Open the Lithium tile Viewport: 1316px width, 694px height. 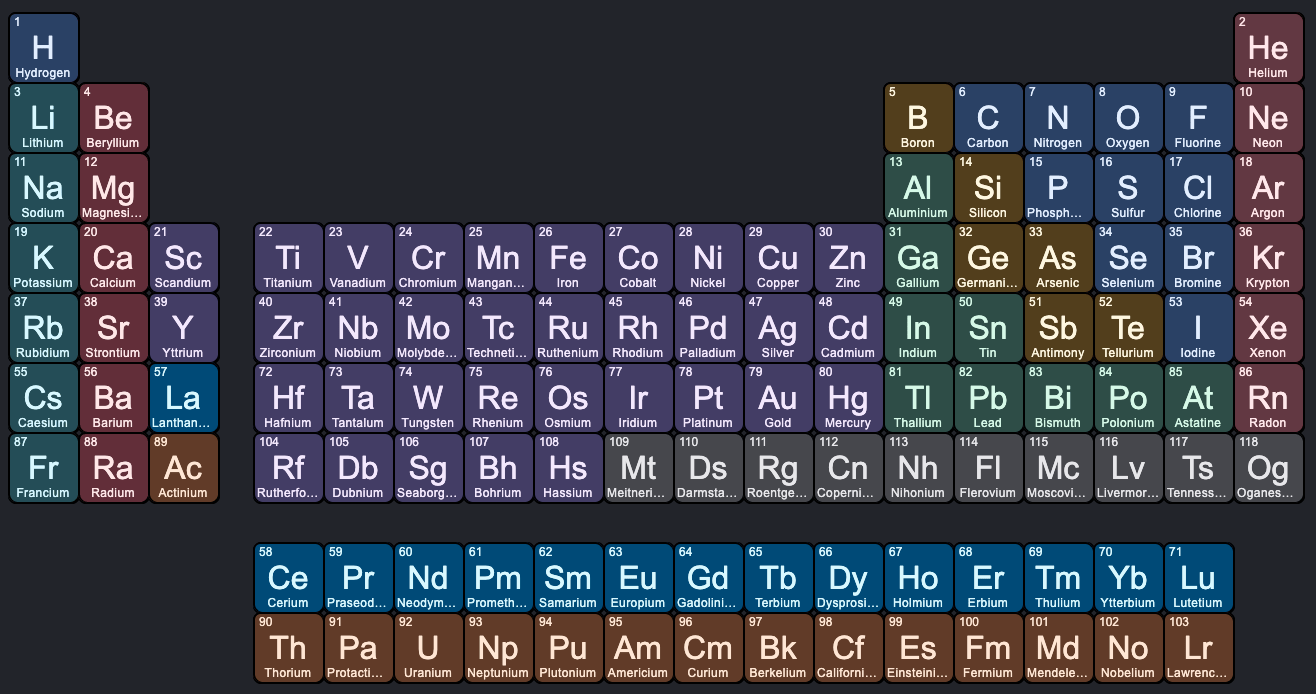pyautogui.click(x=43, y=118)
